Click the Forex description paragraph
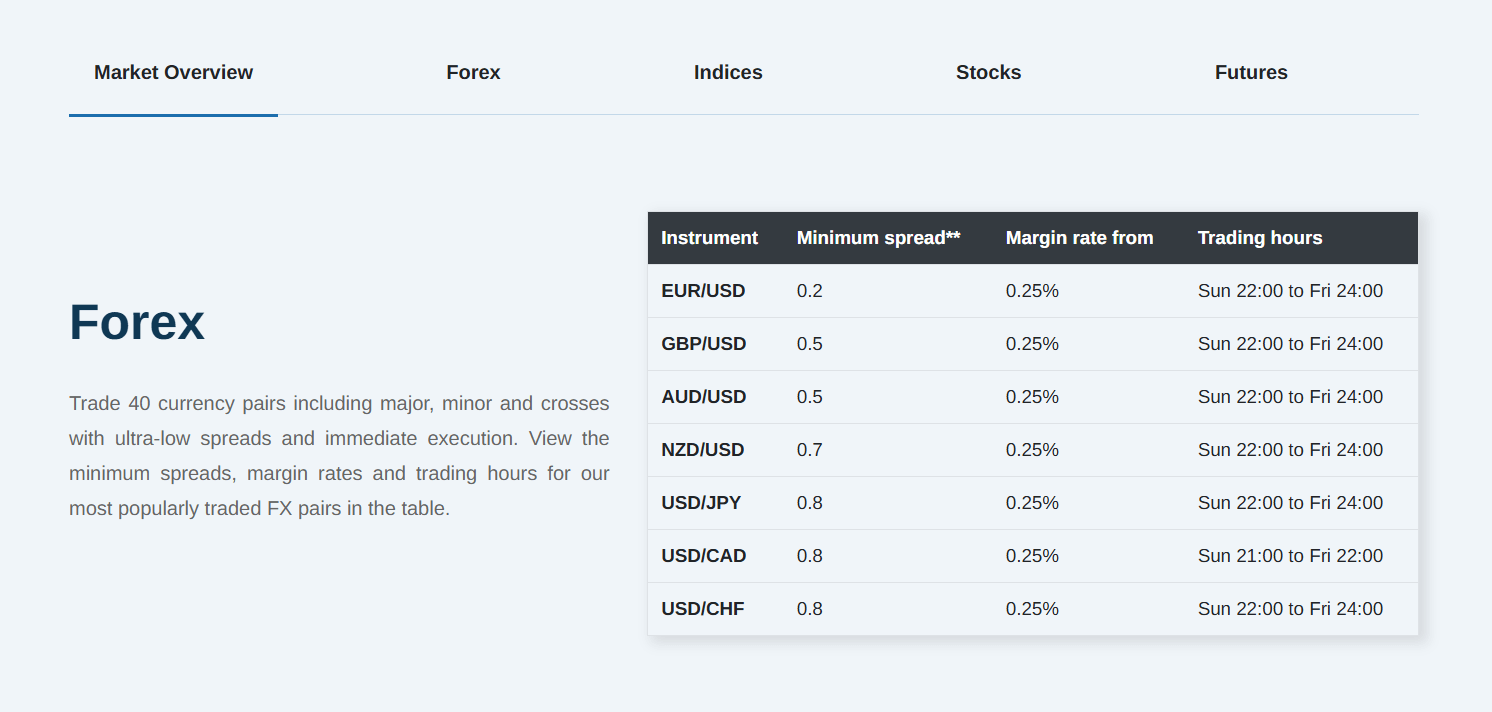This screenshot has height=712, width=1492. 339,456
